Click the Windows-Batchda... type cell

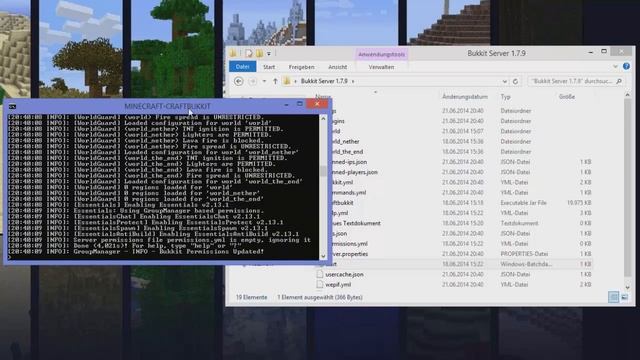(x=526, y=264)
